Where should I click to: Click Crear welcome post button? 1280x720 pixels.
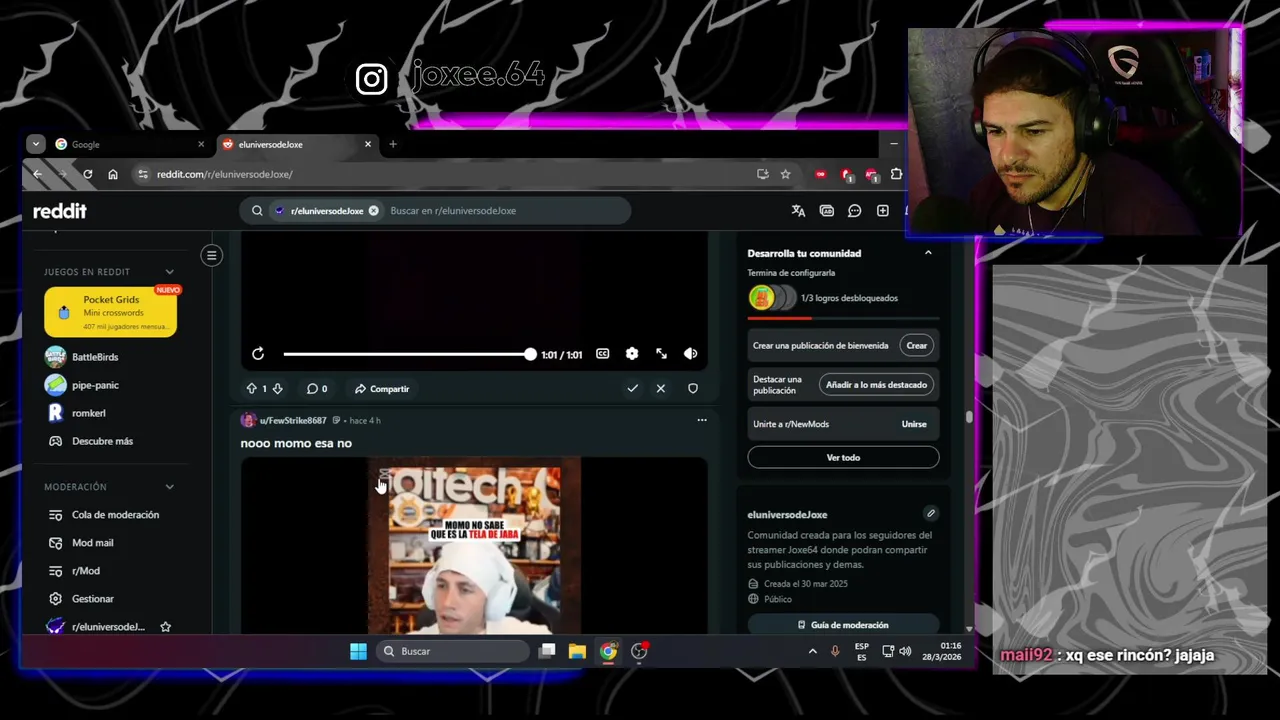pyautogui.click(x=917, y=346)
